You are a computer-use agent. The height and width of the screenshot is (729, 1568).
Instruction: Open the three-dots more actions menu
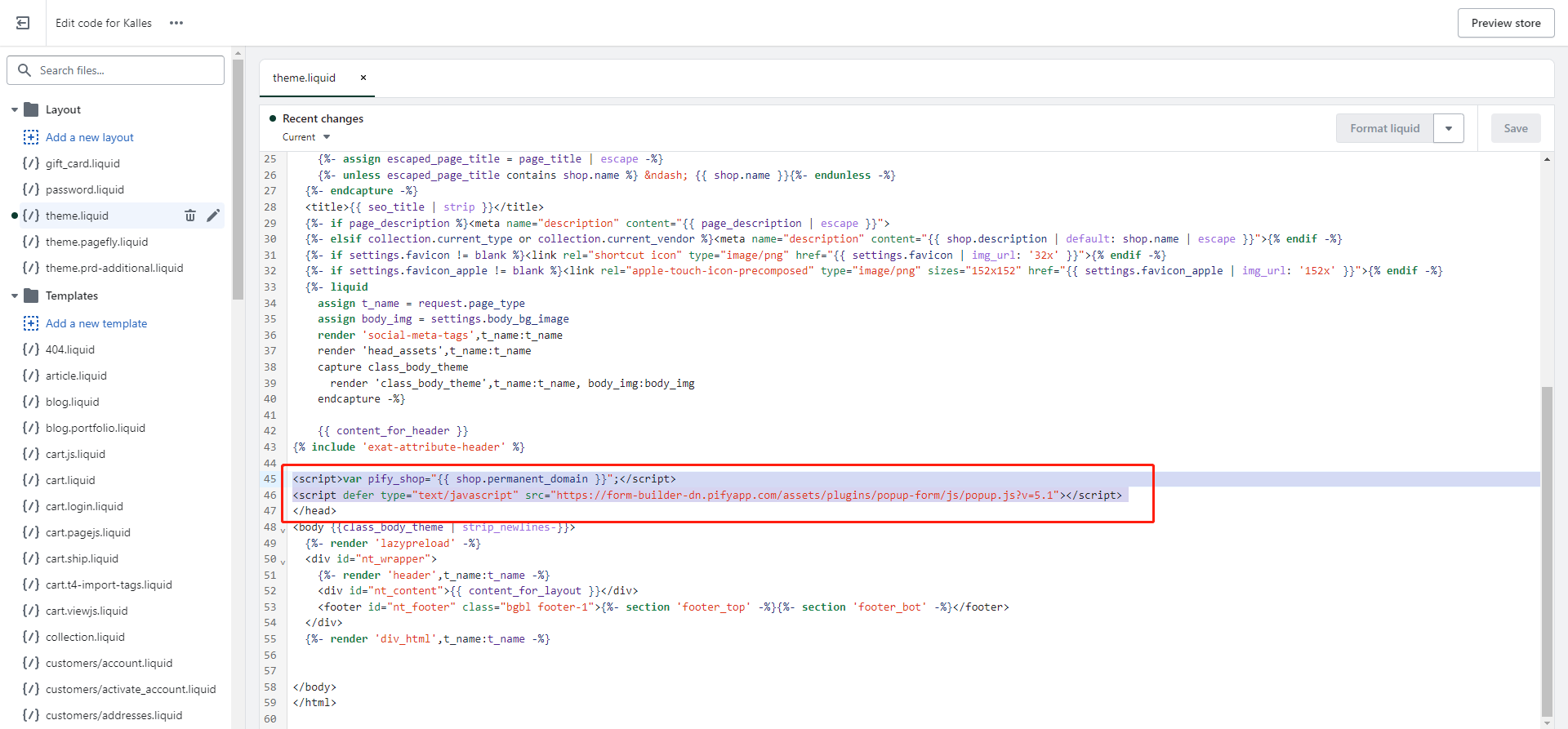coord(176,23)
